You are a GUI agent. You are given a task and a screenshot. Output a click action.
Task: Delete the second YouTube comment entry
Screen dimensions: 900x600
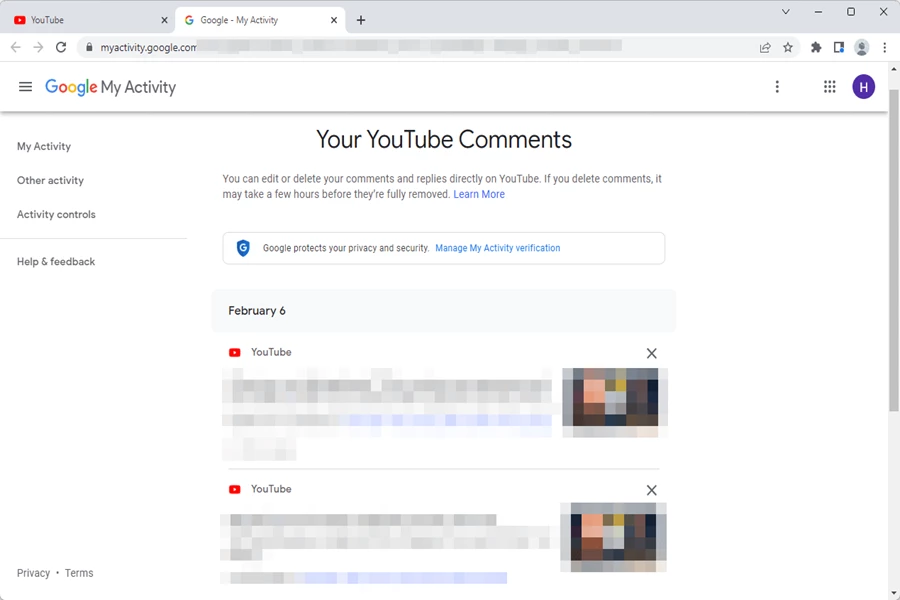click(651, 490)
